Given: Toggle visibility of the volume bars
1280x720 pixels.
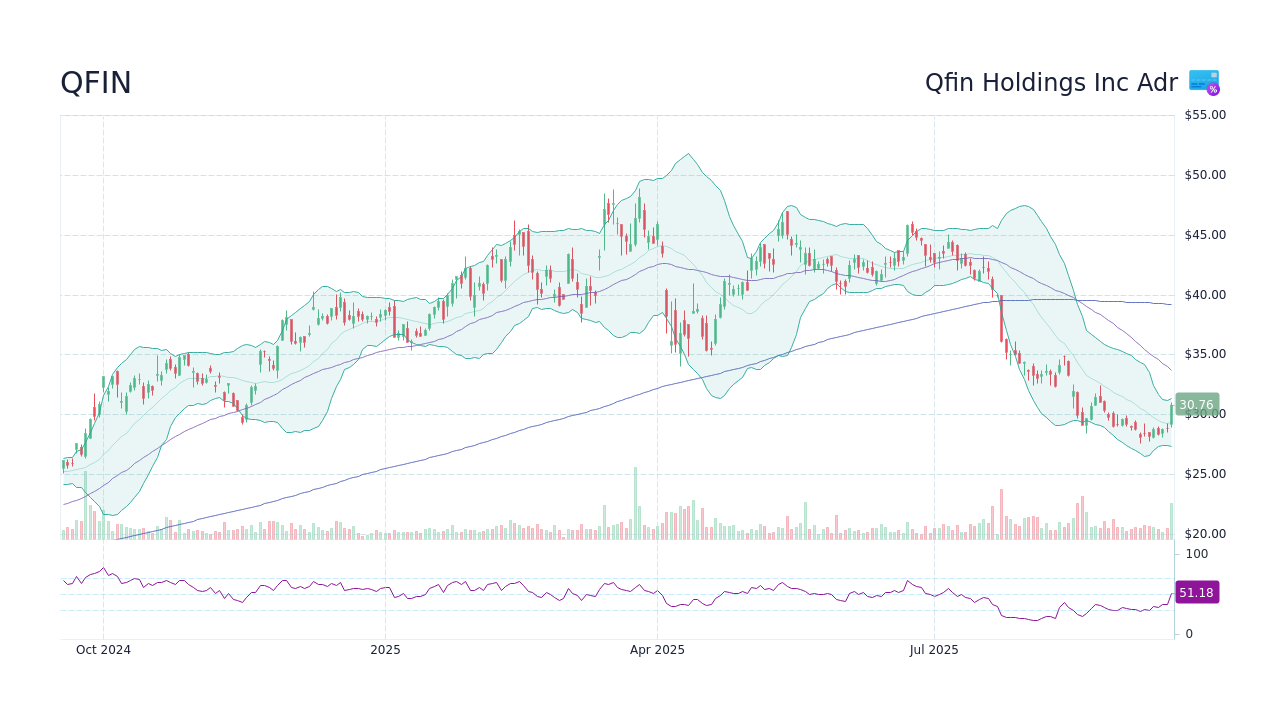Looking at the screenshot, I should tap(400, 530).
